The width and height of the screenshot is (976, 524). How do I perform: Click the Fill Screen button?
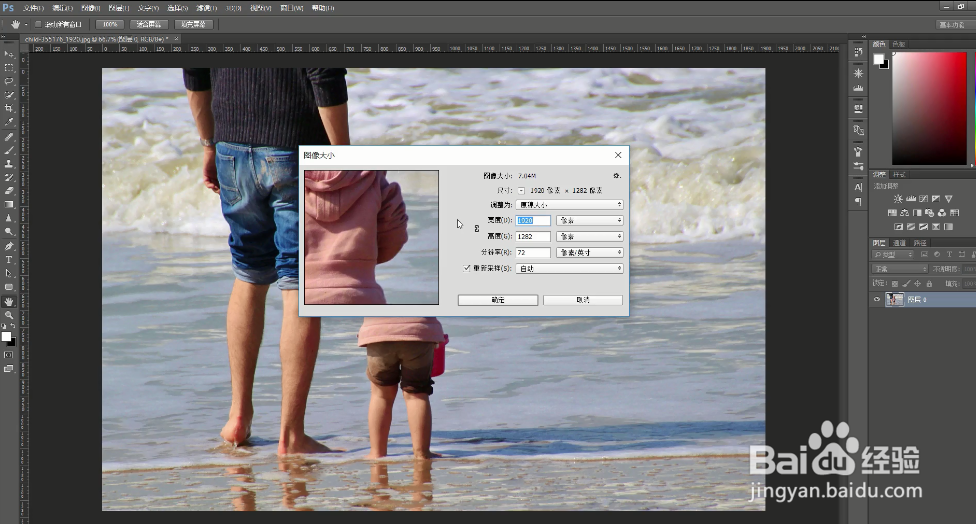click(193, 24)
